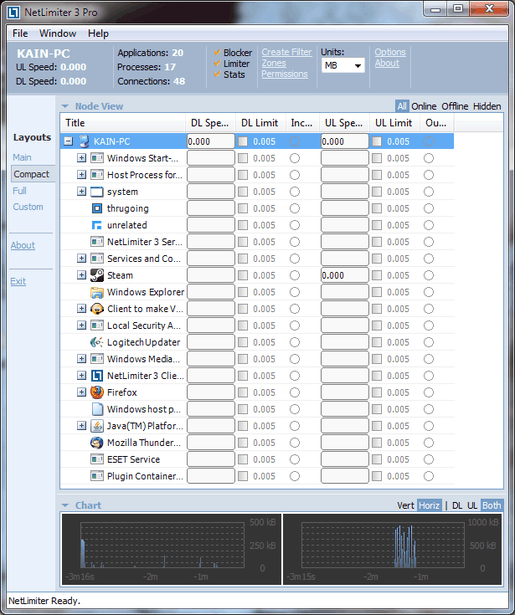This screenshot has width=515, height=615.
Task: Select Outgoing radio button for Firefox
Action: tap(429, 392)
